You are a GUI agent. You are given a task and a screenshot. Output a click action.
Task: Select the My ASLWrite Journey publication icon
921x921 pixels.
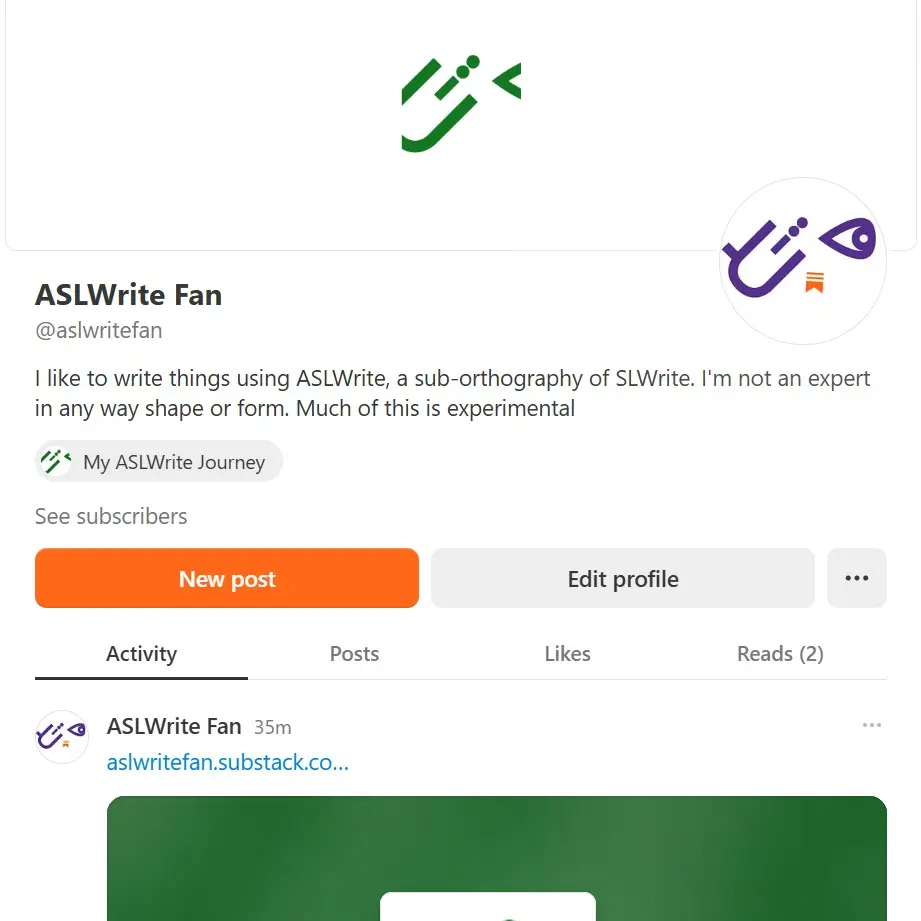[58, 460]
